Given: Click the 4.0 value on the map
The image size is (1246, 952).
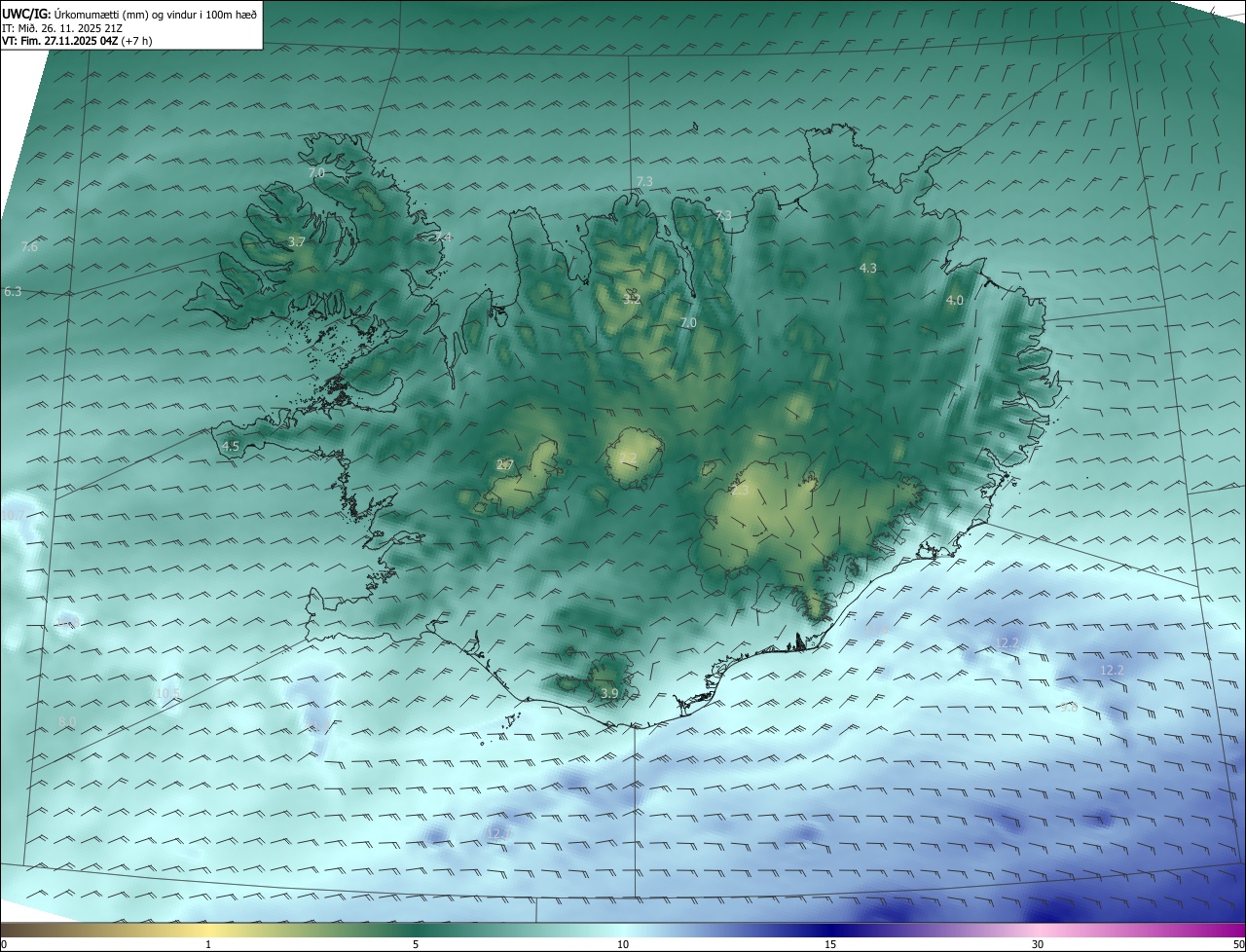Looking at the screenshot, I should 955,301.
